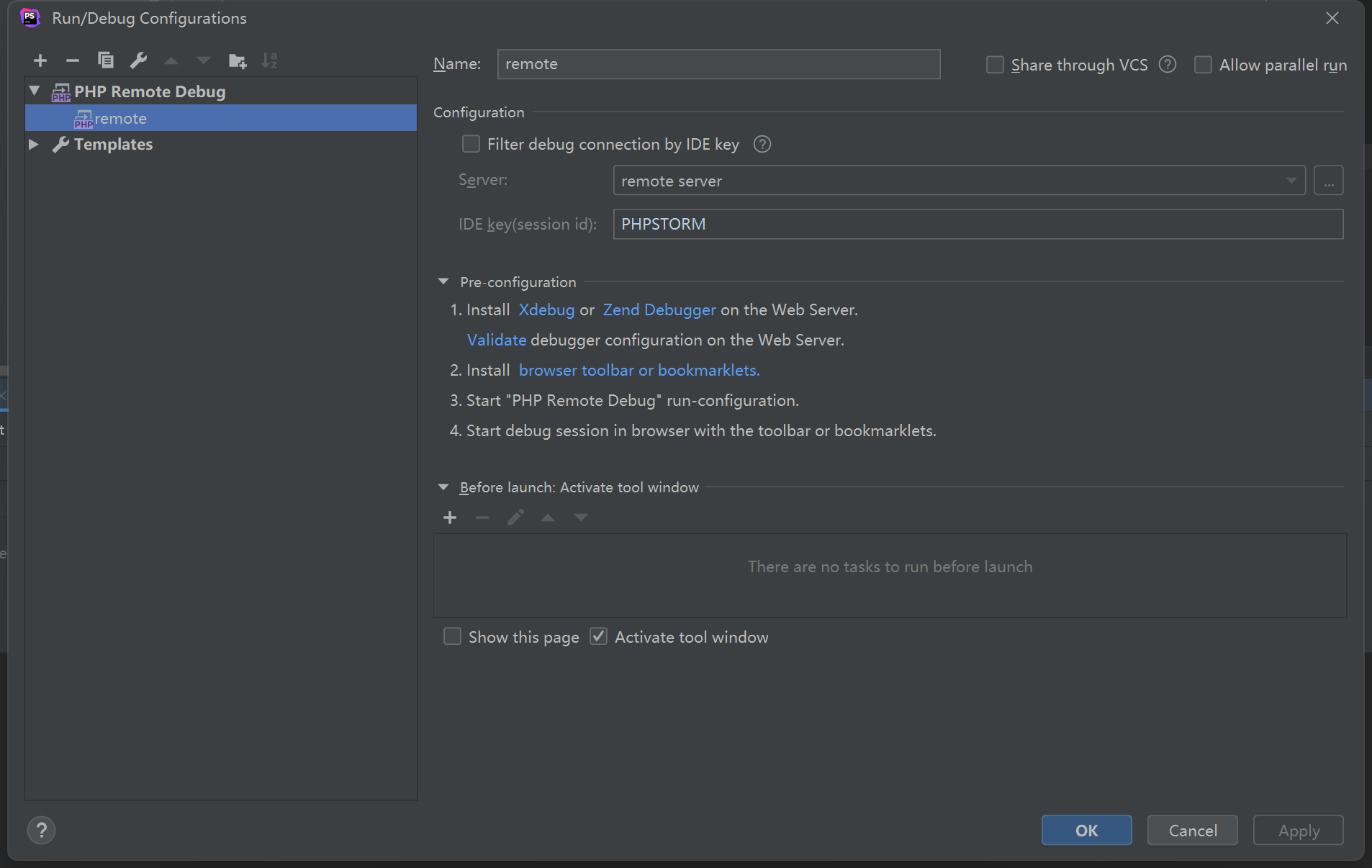Image resolution: width=1372 pixels, height=868 pixels.
Task: Open the Server dropdown list
Action: tap(1291, 181)
